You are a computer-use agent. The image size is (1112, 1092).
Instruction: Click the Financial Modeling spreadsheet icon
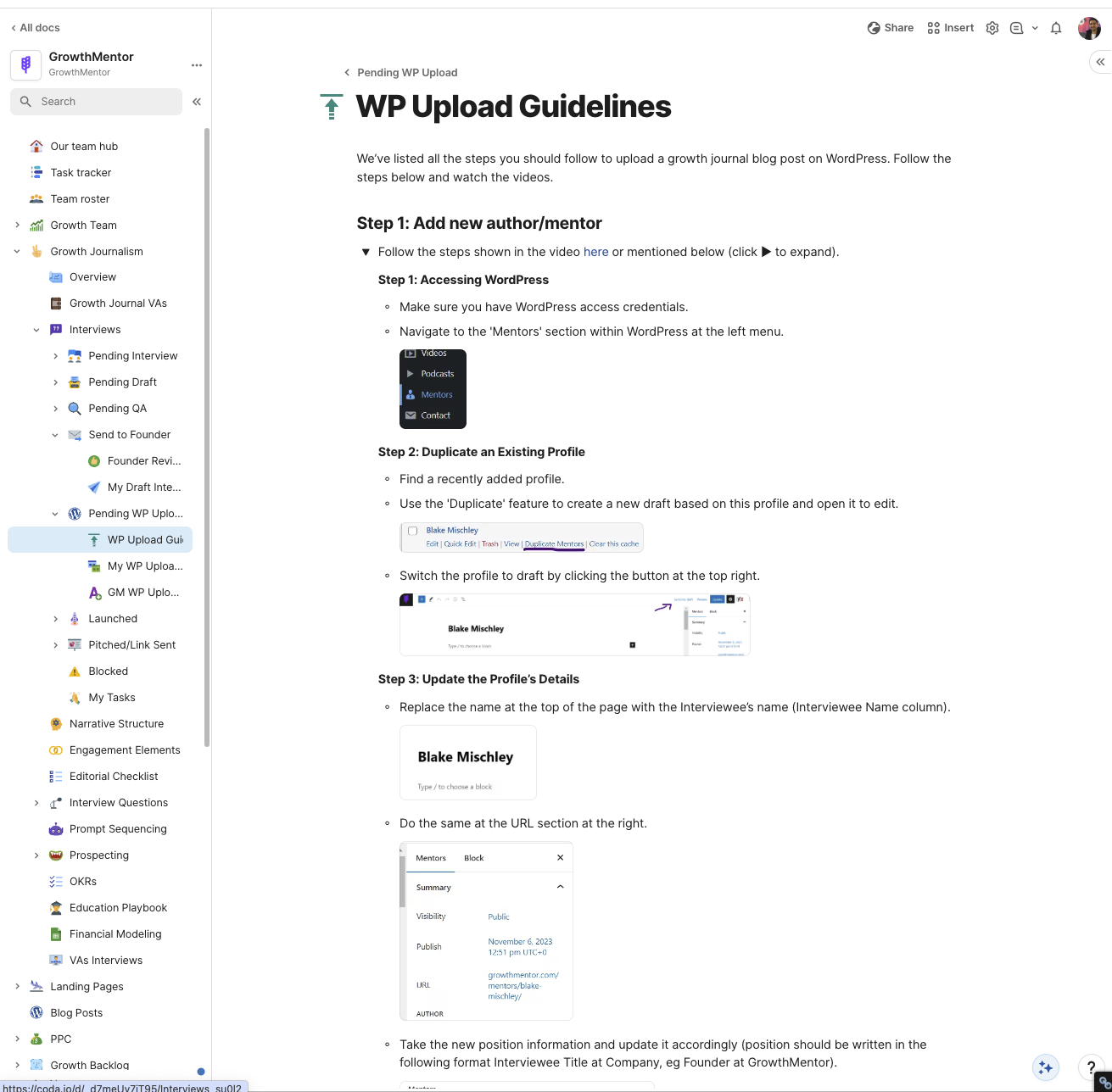(56, 934)
